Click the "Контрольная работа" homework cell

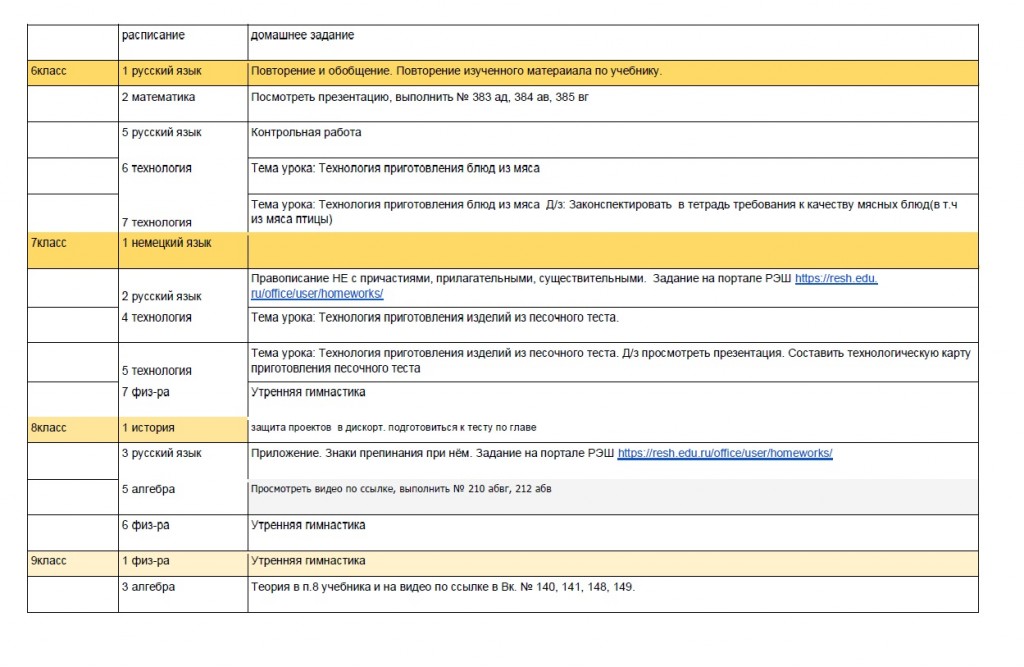307,132
